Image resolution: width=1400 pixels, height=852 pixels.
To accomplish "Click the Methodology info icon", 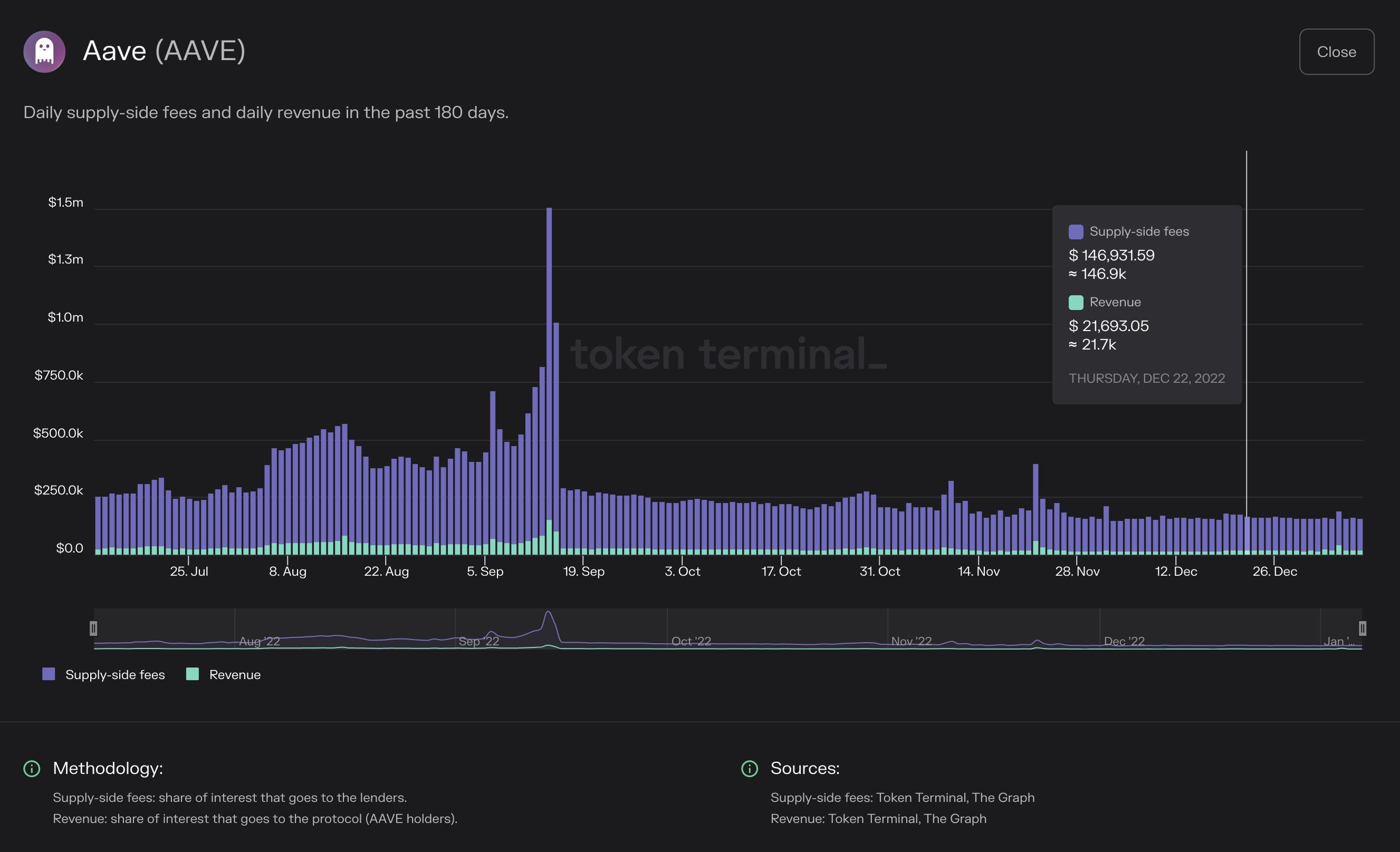I will click(x=32, y=769).
